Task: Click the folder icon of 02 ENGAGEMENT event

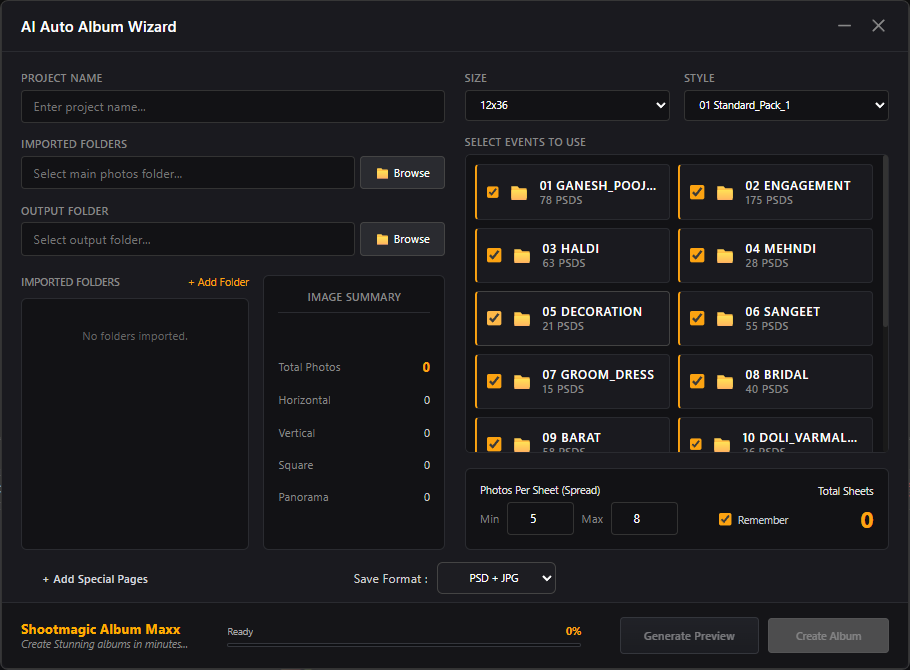Action: [x=725, y=193]
